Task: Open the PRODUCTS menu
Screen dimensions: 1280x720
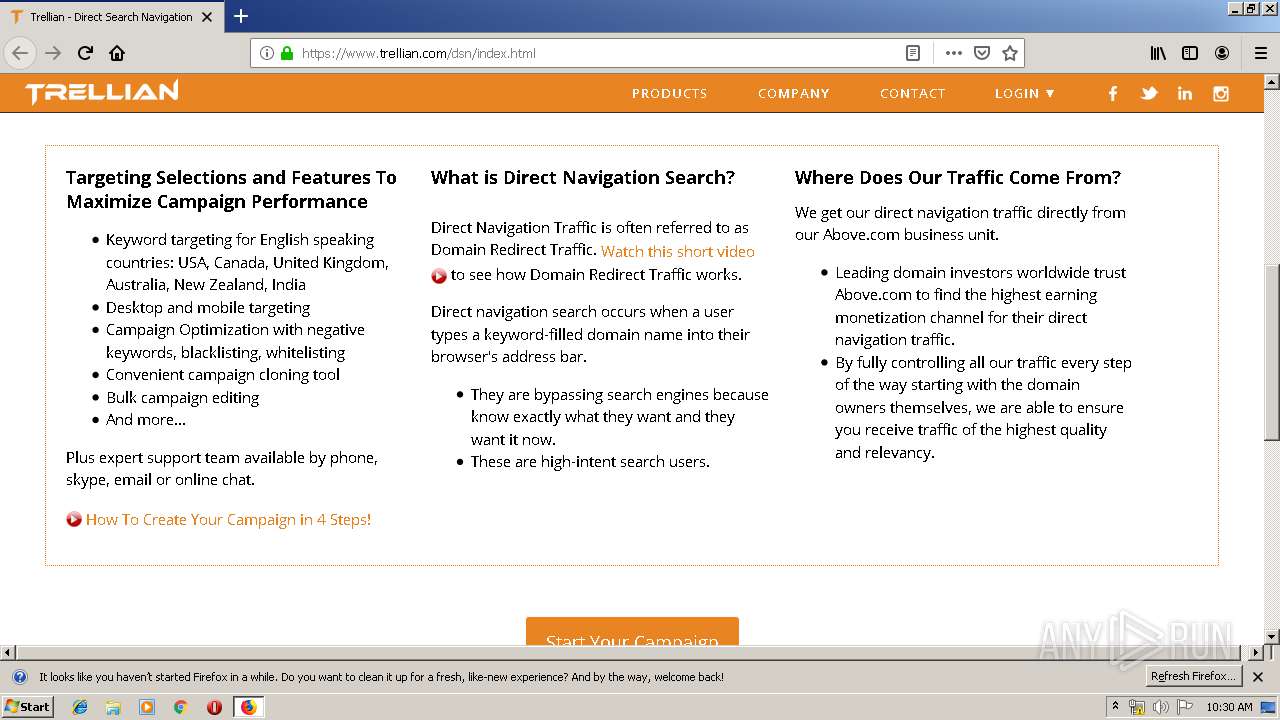Action: 669,93
